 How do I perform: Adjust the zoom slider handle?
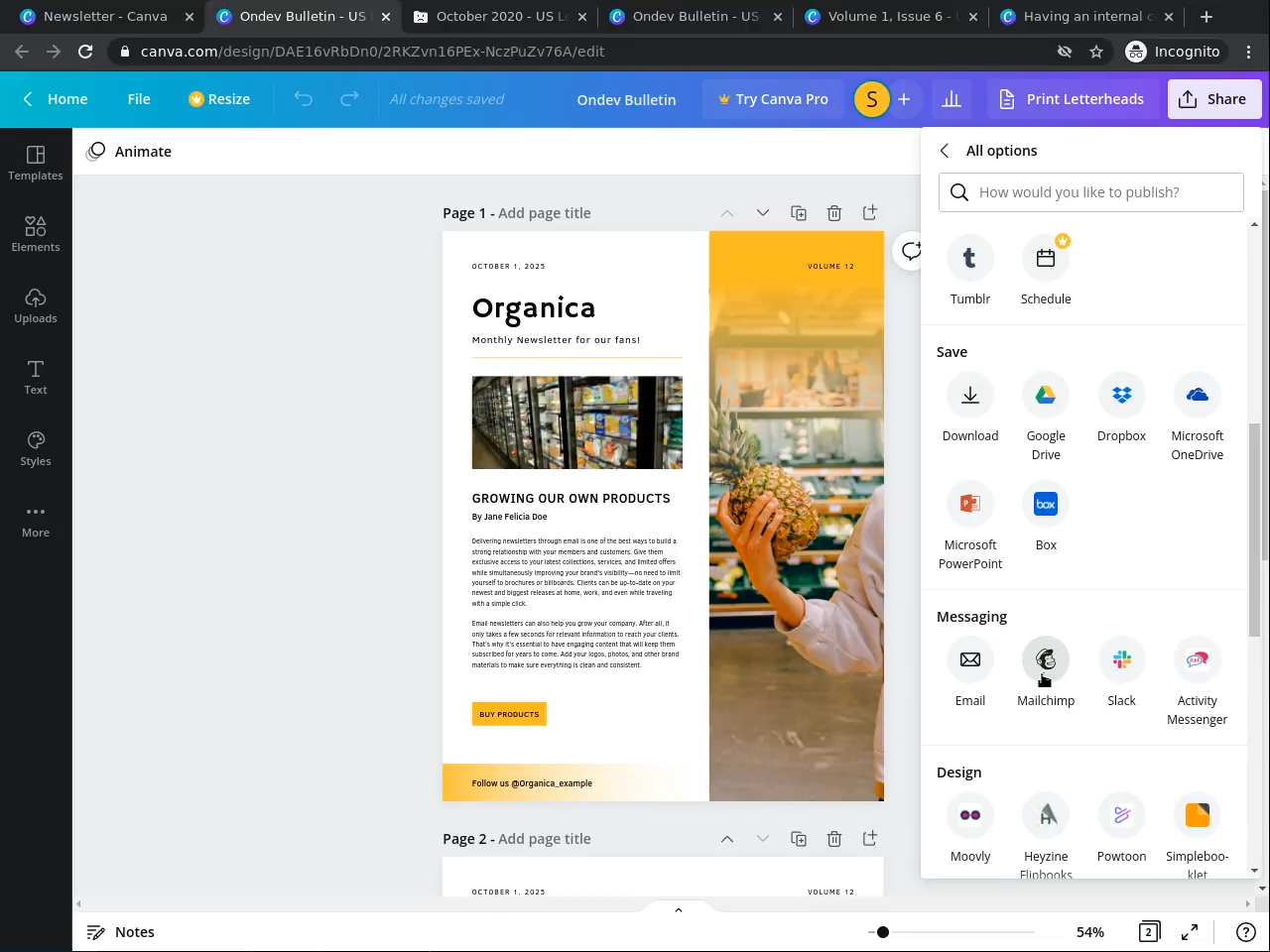coord(882,932)
